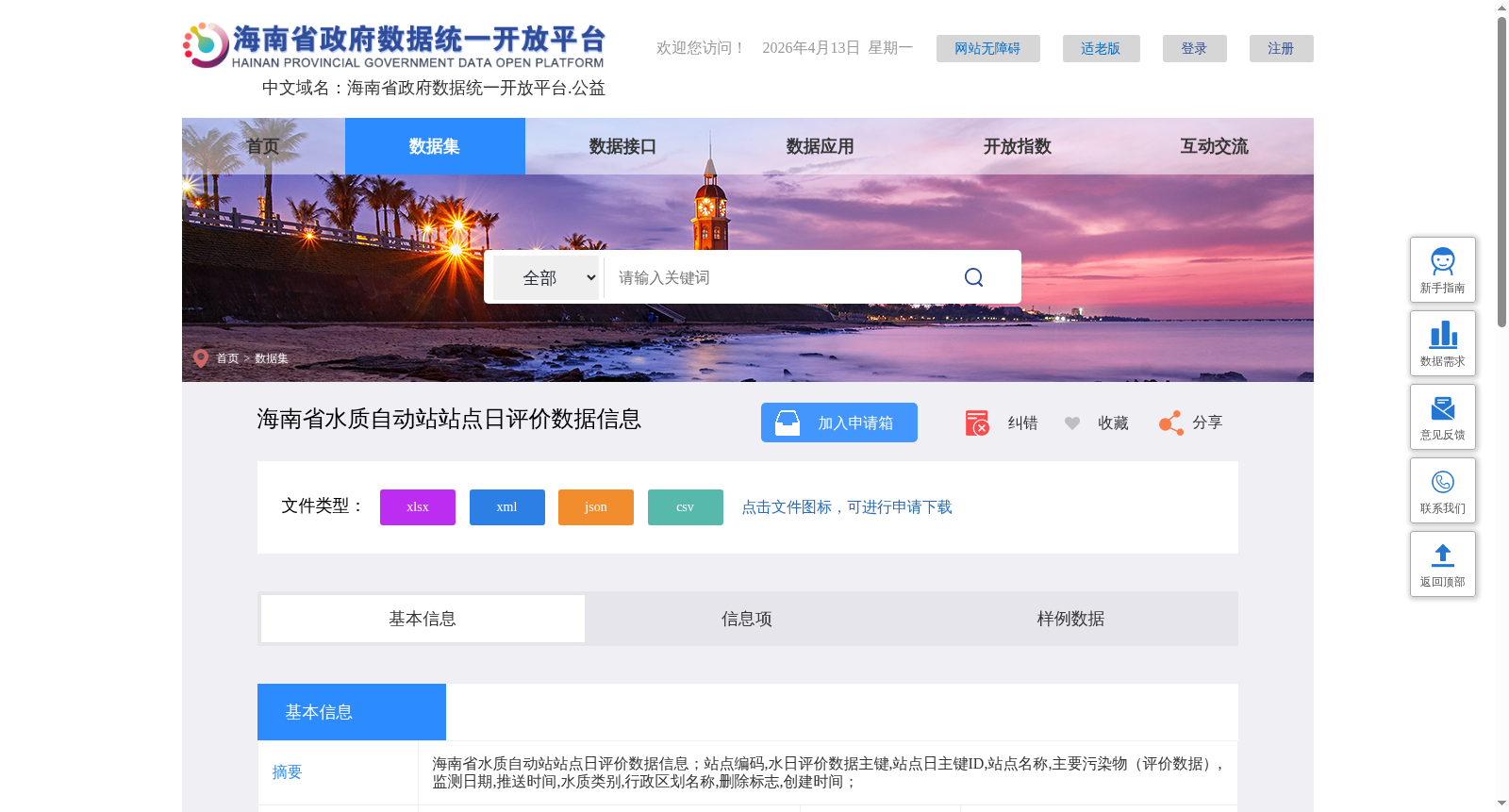Click the 纠错 text link
The height and width of the screenshot is (812, 1509).
click(1022, 423)
